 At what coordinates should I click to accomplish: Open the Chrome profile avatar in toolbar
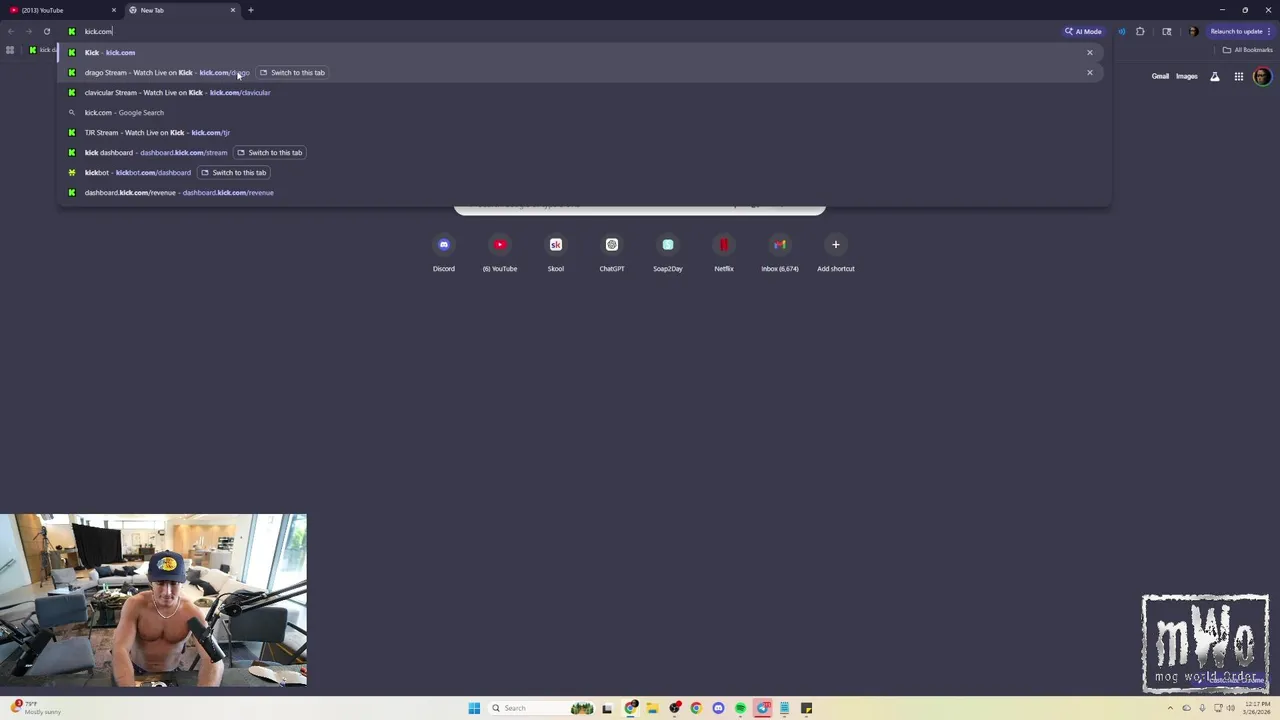[1193, 31]
